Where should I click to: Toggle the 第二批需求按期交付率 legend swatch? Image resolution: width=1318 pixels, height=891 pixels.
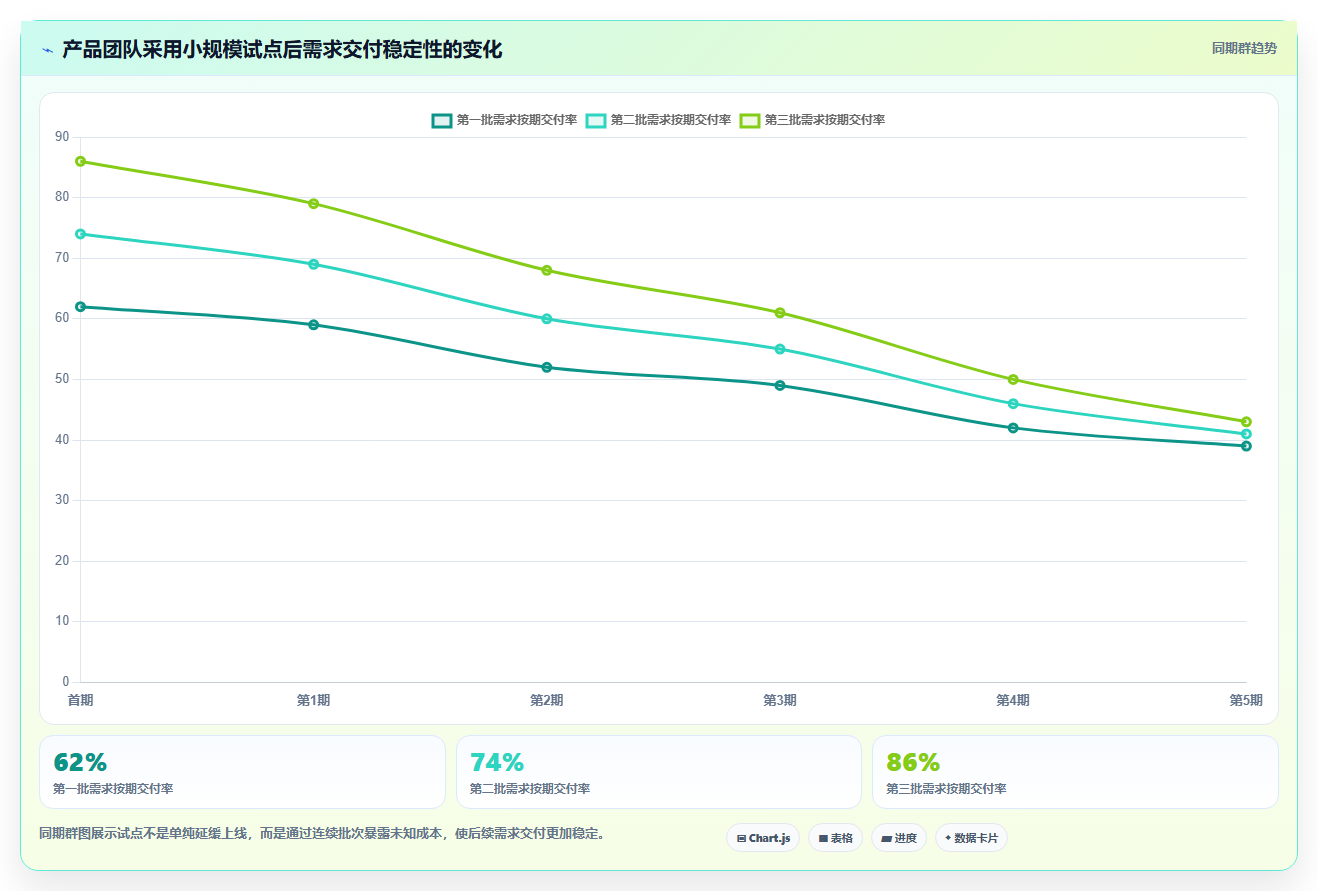[596, 120]
